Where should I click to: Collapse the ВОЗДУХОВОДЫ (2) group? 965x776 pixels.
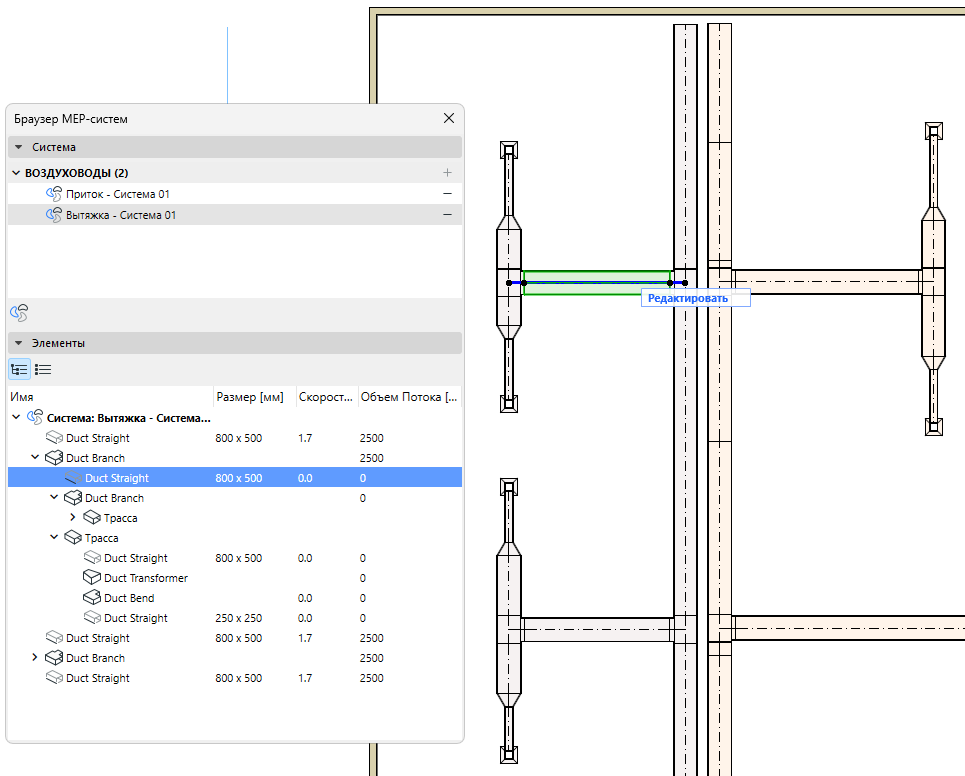click(16, 173)
